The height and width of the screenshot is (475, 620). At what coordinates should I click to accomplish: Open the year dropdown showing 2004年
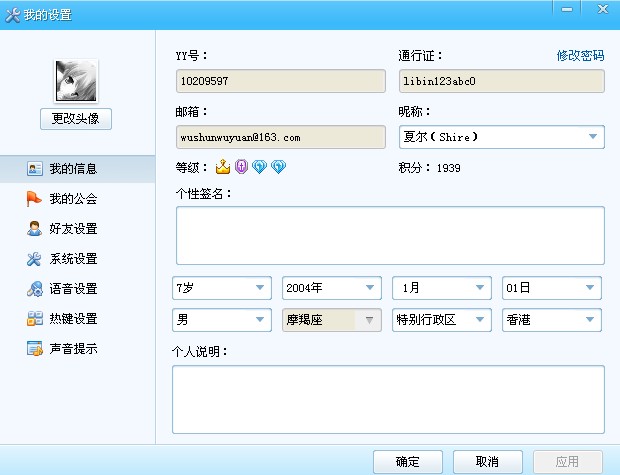pyautogui.click(x=332, y=288)
